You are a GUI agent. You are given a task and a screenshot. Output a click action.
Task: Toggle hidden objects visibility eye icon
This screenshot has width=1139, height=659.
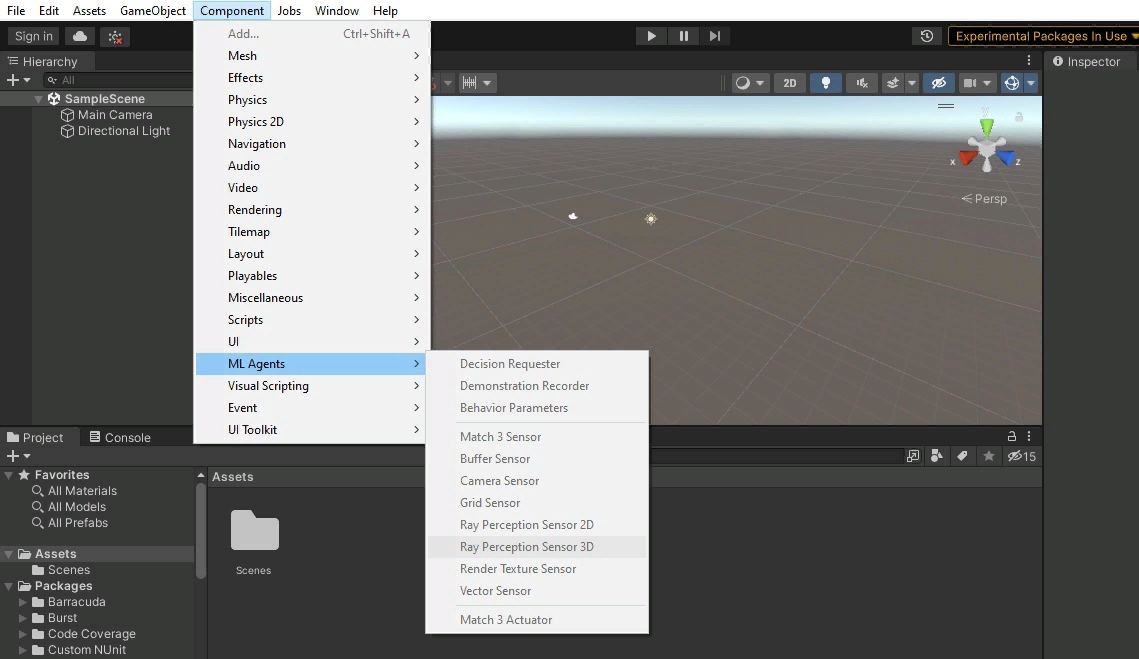(939, 83)
